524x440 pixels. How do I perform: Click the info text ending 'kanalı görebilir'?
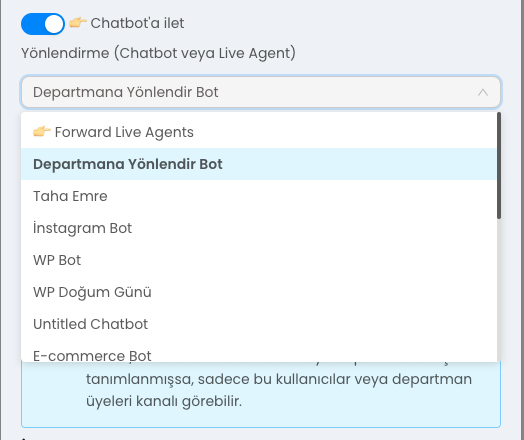279,390
